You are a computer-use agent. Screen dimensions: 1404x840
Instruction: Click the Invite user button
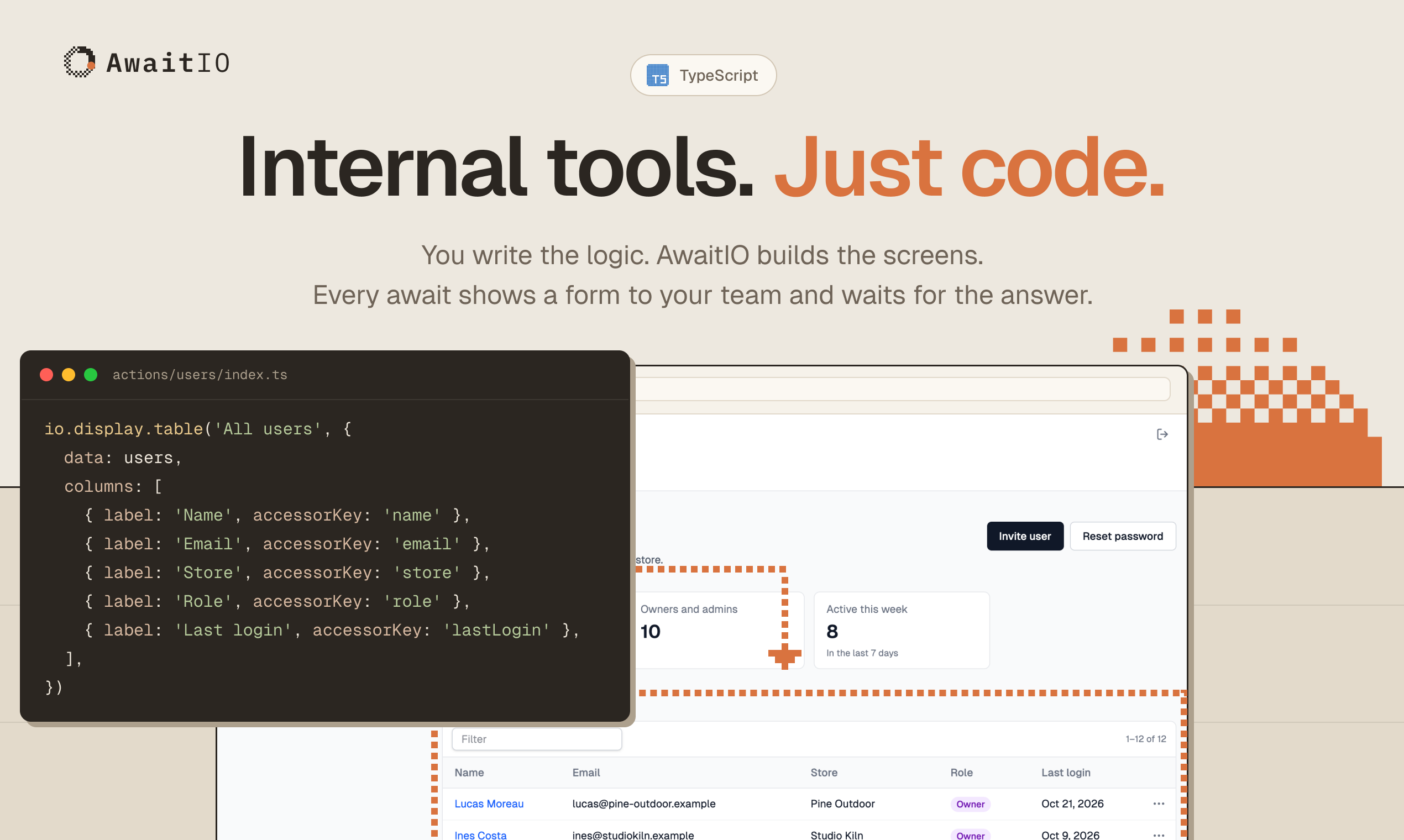[x=1025, y=536]
